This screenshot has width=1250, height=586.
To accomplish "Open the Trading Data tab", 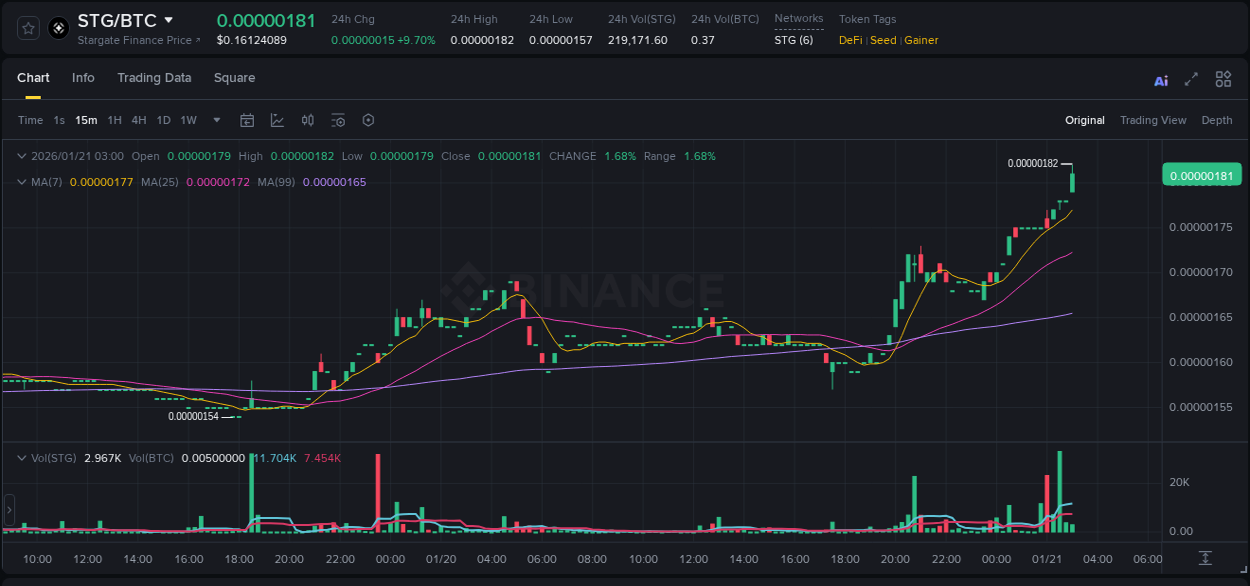I will click(x=154, y=78).
